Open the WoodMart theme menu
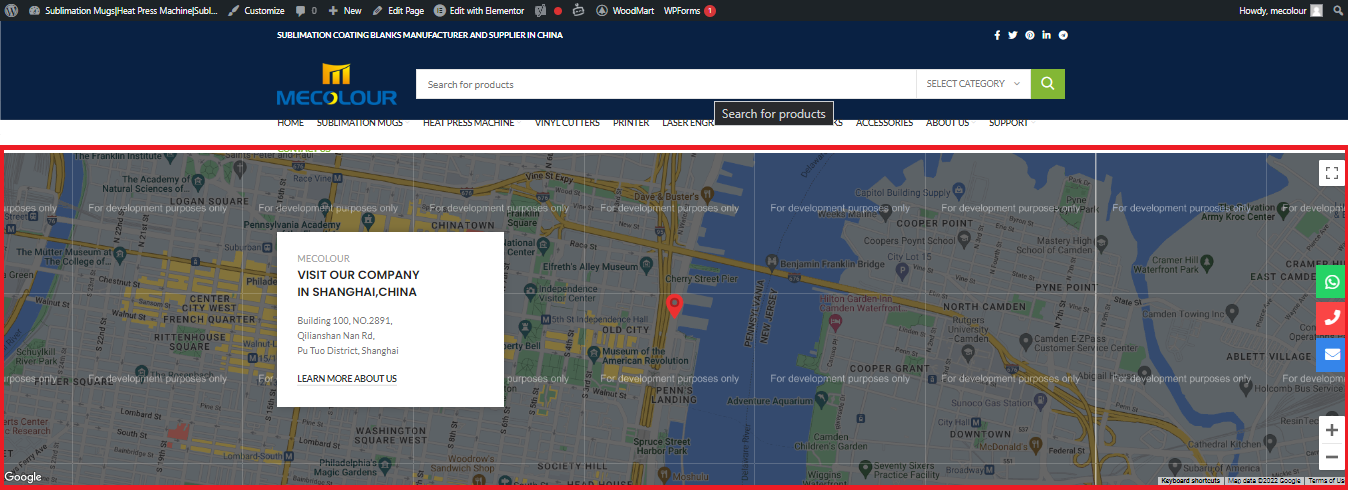The height and width of the screenshot is (490, 1348). (625, 10)
